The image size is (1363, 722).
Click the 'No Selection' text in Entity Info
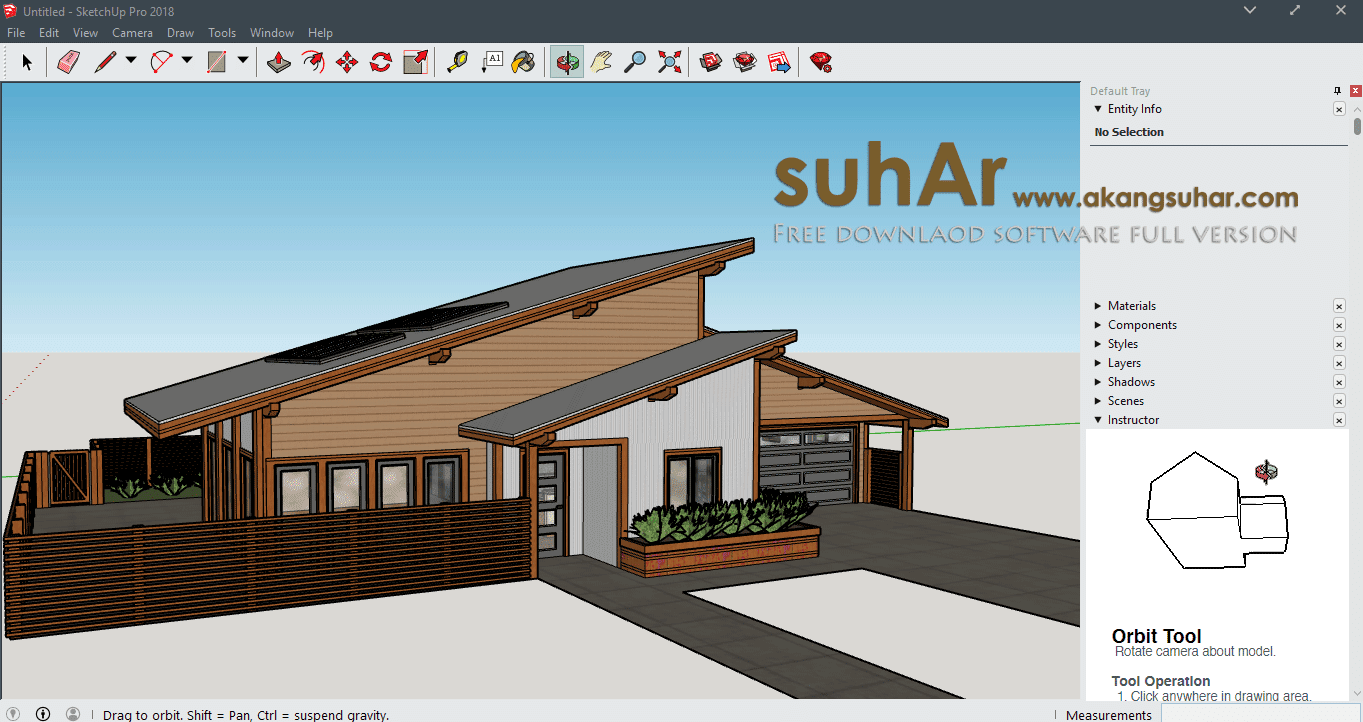point(1129,132)
